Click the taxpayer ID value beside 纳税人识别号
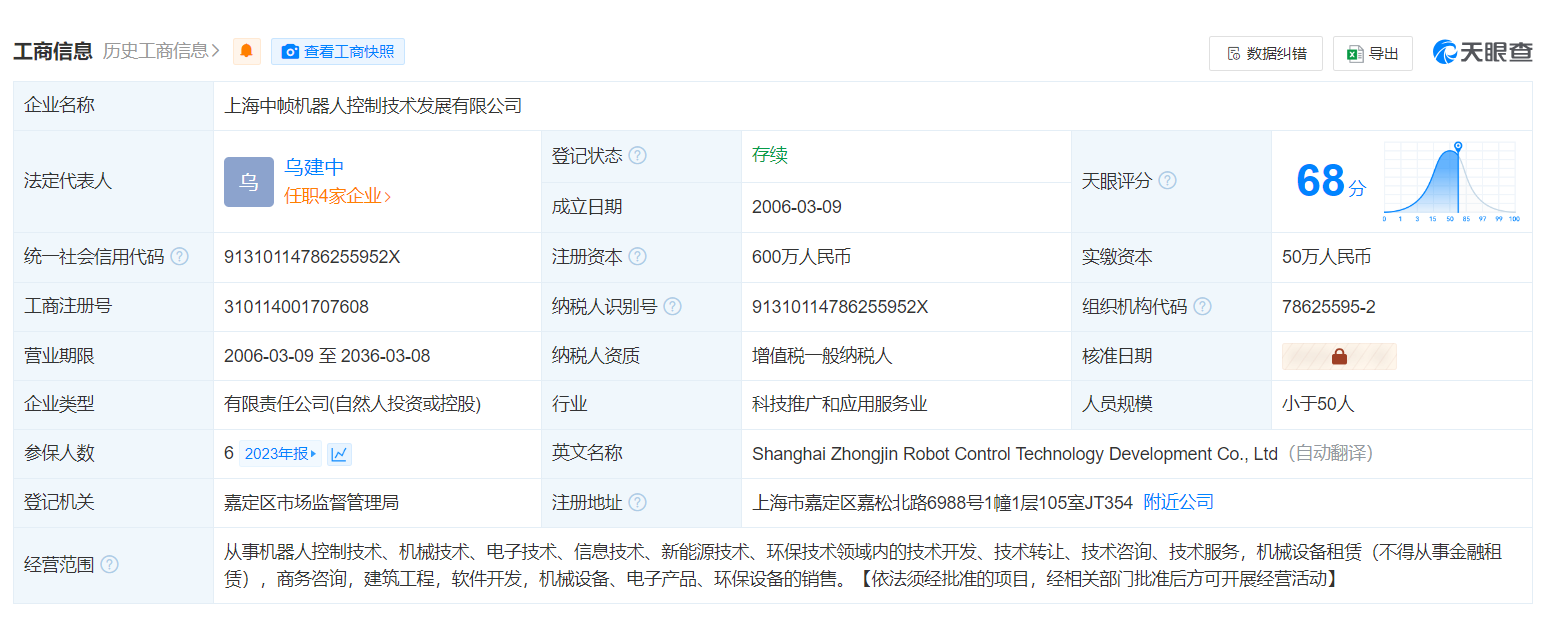This screenshot has width=1552, height=636. click(x=840, y=307)
